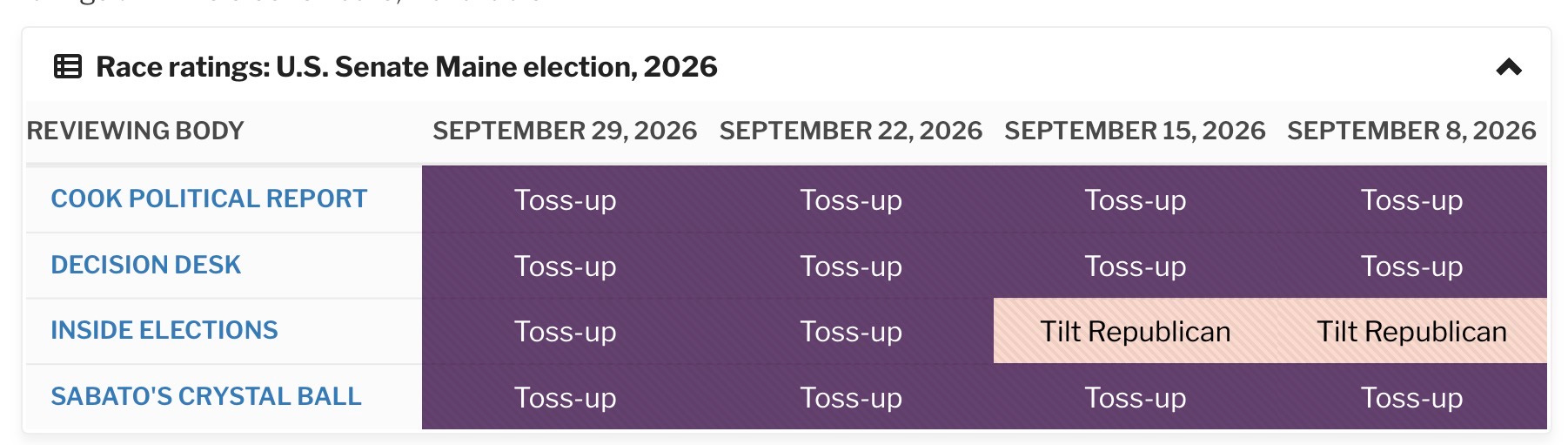
Task: Select the Reviewing Body column header
Action: click(136, 131)
